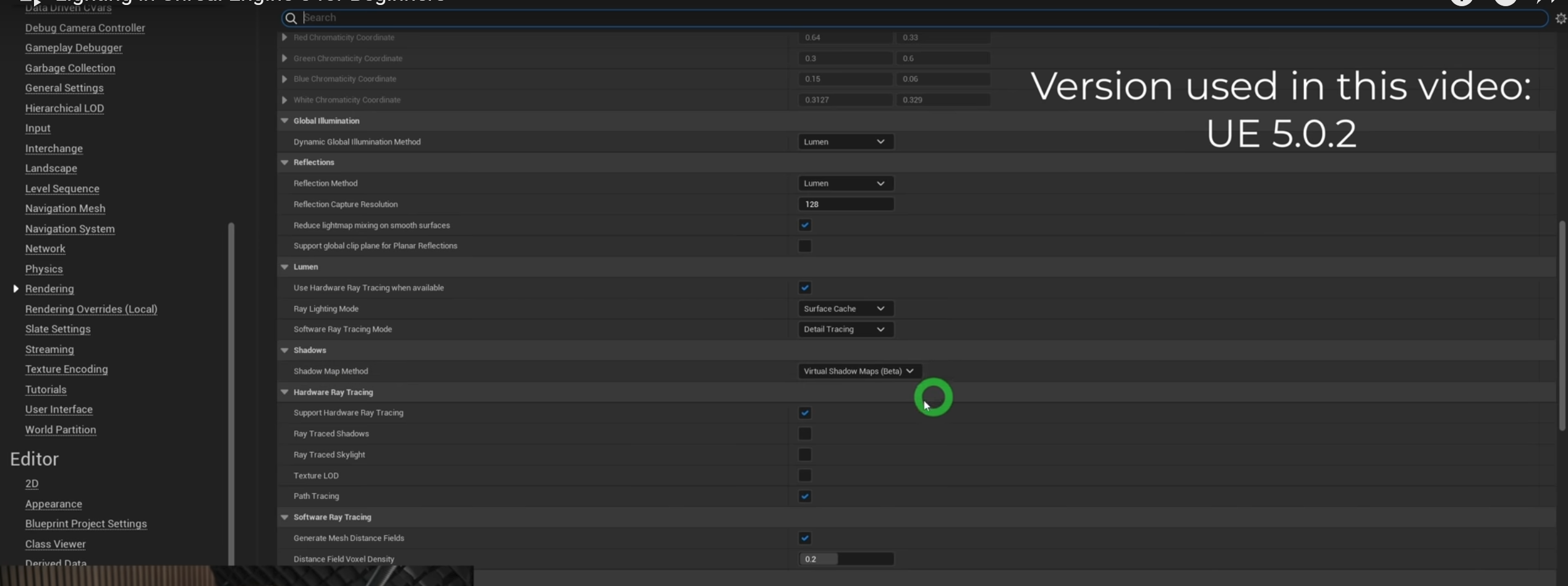Viewport: 1568px width, 586px height.
Task: Open Level Sequence settings
Action: [x=62, y=189]
